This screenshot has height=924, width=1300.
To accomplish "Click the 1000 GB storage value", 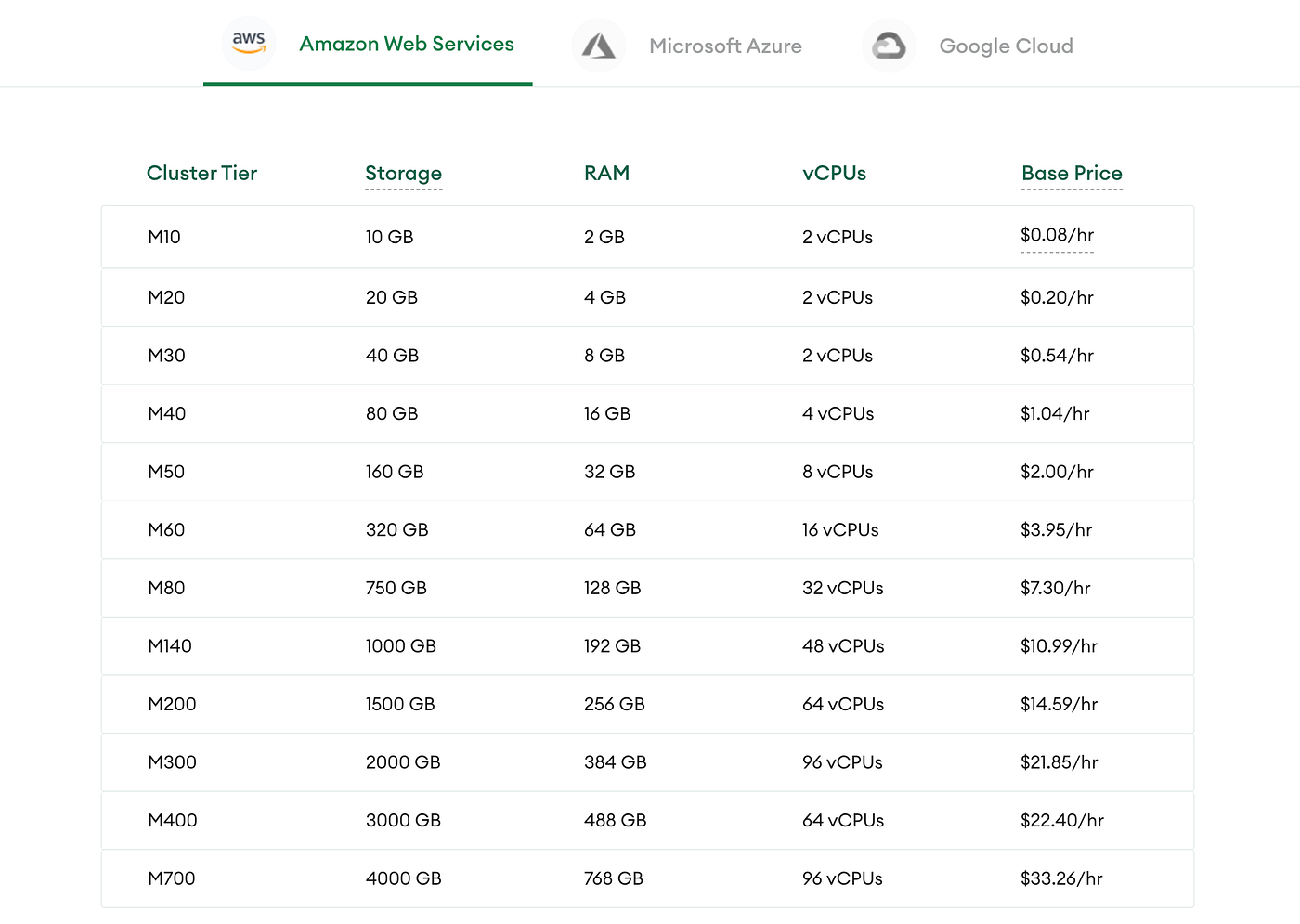I will pyautogui.click(x=401, y=645).
